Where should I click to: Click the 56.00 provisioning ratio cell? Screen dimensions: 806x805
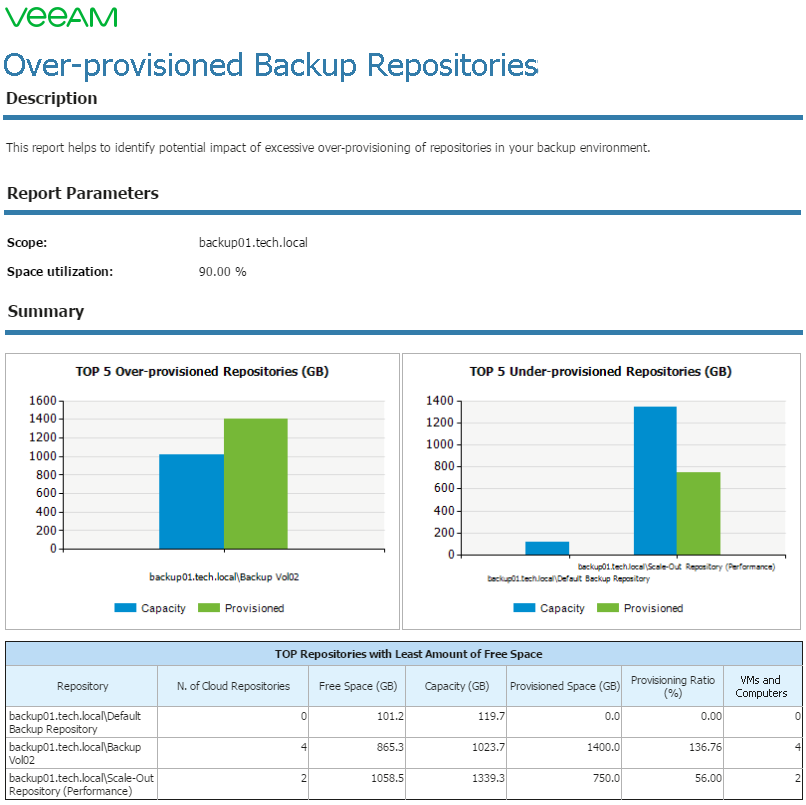[672, 784]
